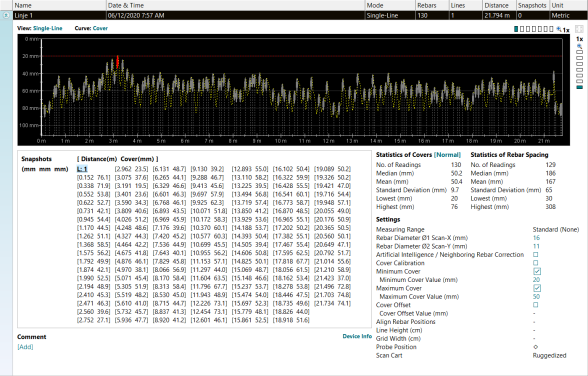Image resolution: width=588 pixels, height=376 pixels.
Task: Select reading [21.734 74.1]
Action: point(332,303)
